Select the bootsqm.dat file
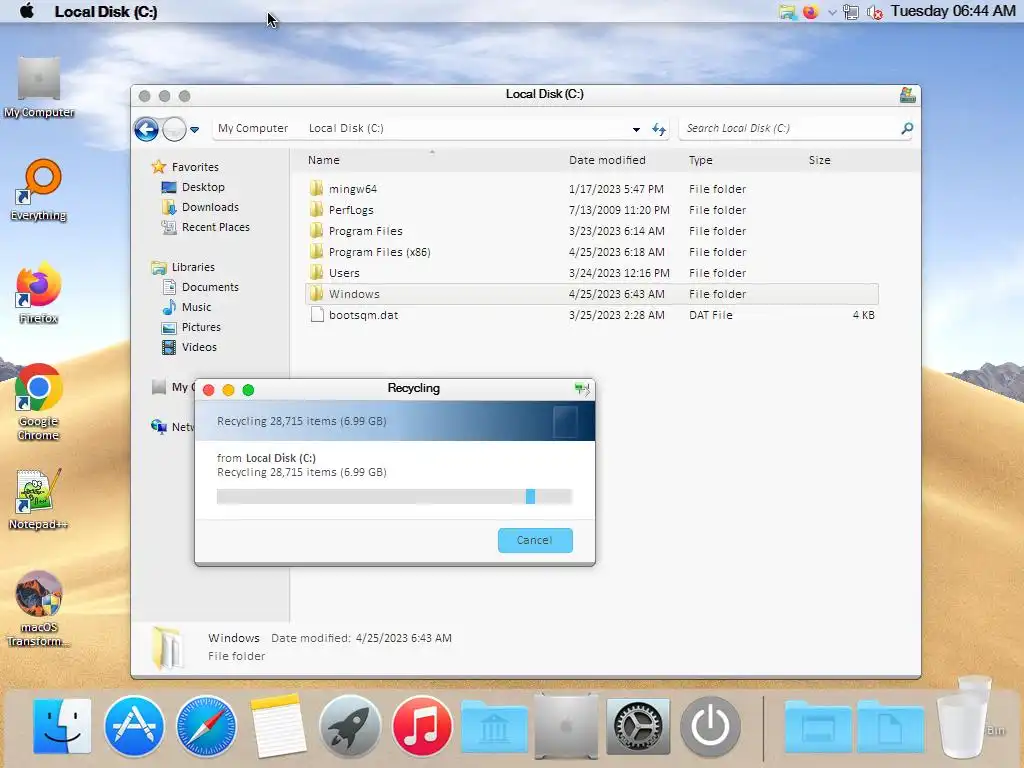 coord(592,315)
